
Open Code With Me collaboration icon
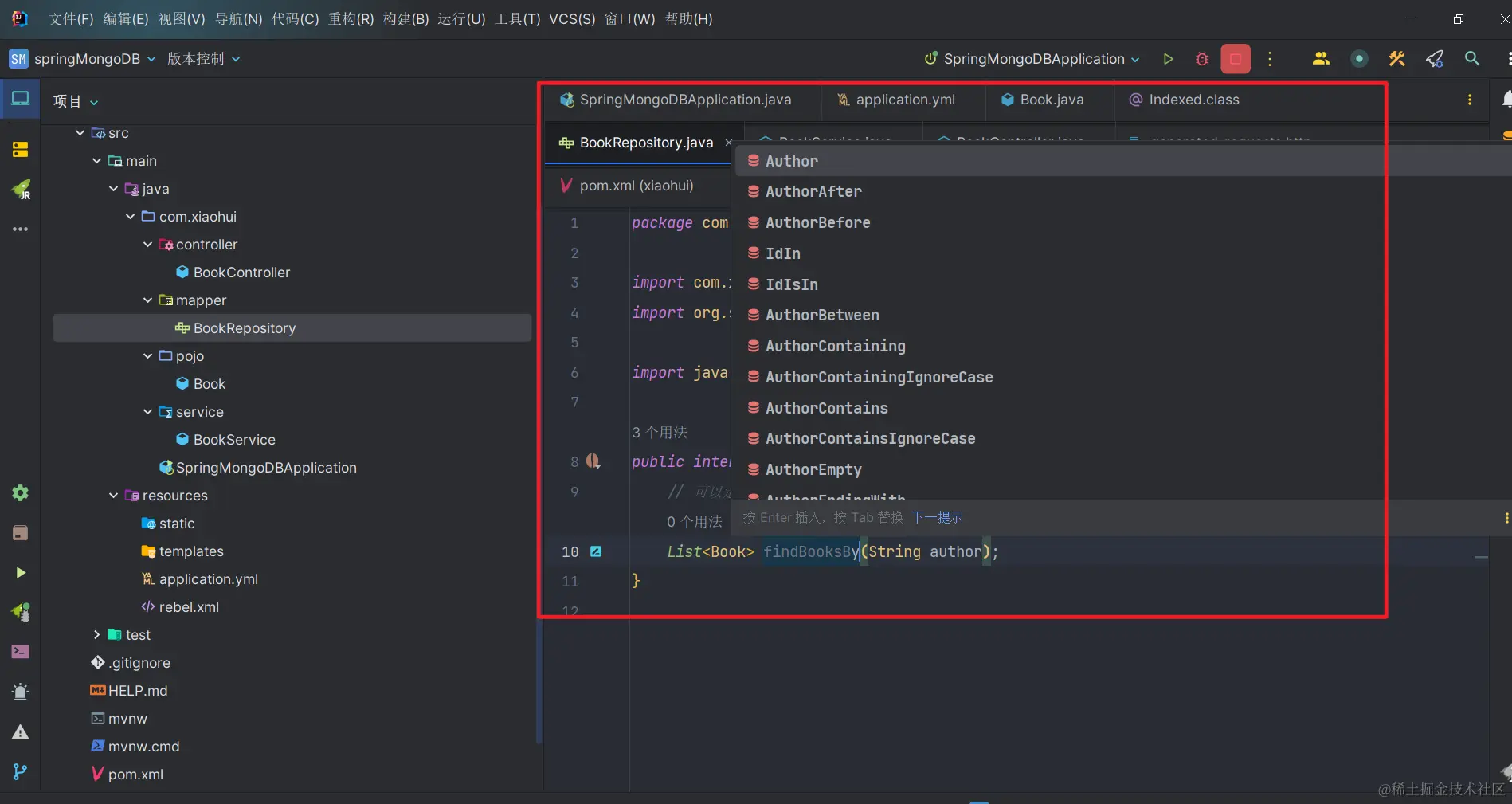point(1321,59)
